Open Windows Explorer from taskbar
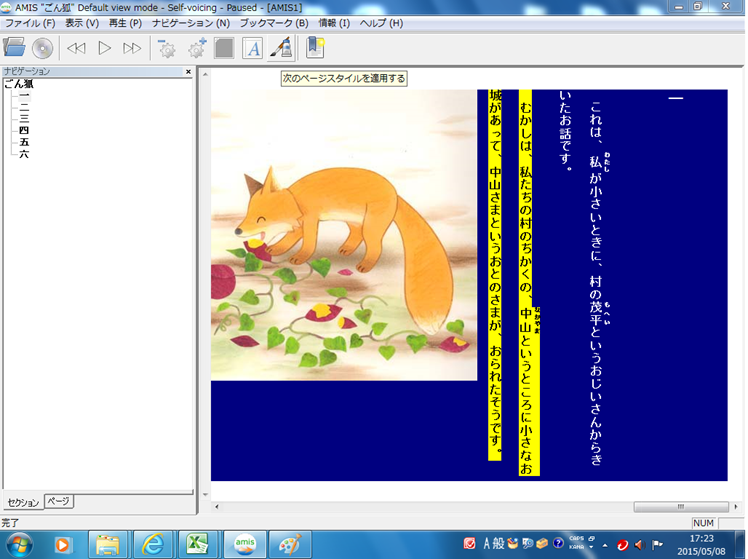 107,545
